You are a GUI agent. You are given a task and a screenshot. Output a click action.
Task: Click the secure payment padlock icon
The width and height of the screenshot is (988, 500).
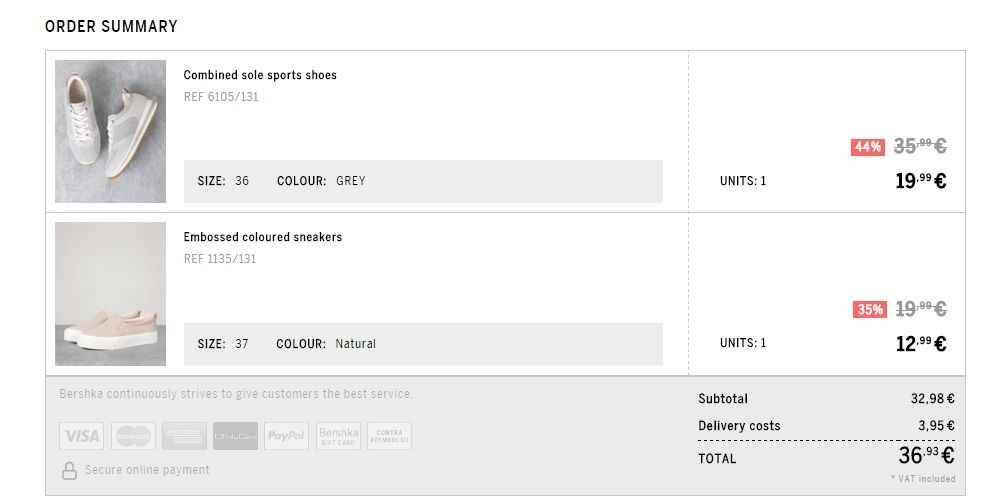point(69,471)
